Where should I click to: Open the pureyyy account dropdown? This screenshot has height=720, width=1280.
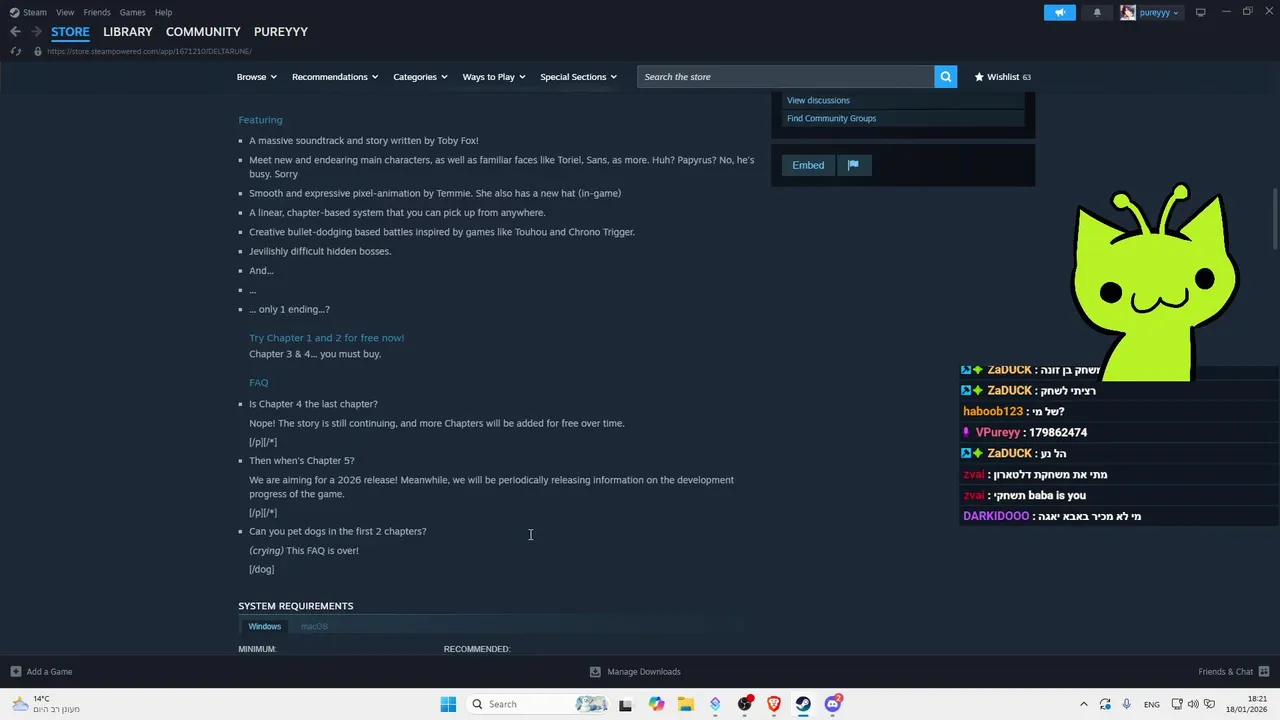pyautogui.click(x=1159, y=12)
